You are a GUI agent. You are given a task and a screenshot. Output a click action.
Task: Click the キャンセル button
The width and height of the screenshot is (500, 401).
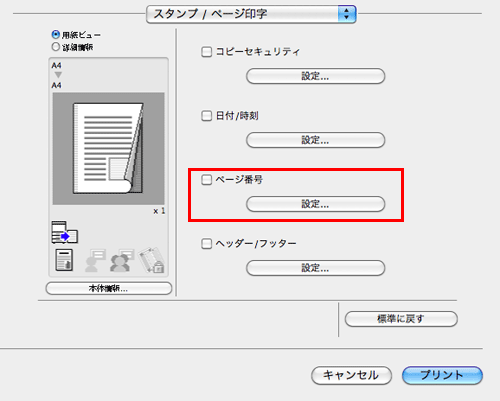(351, 375)
